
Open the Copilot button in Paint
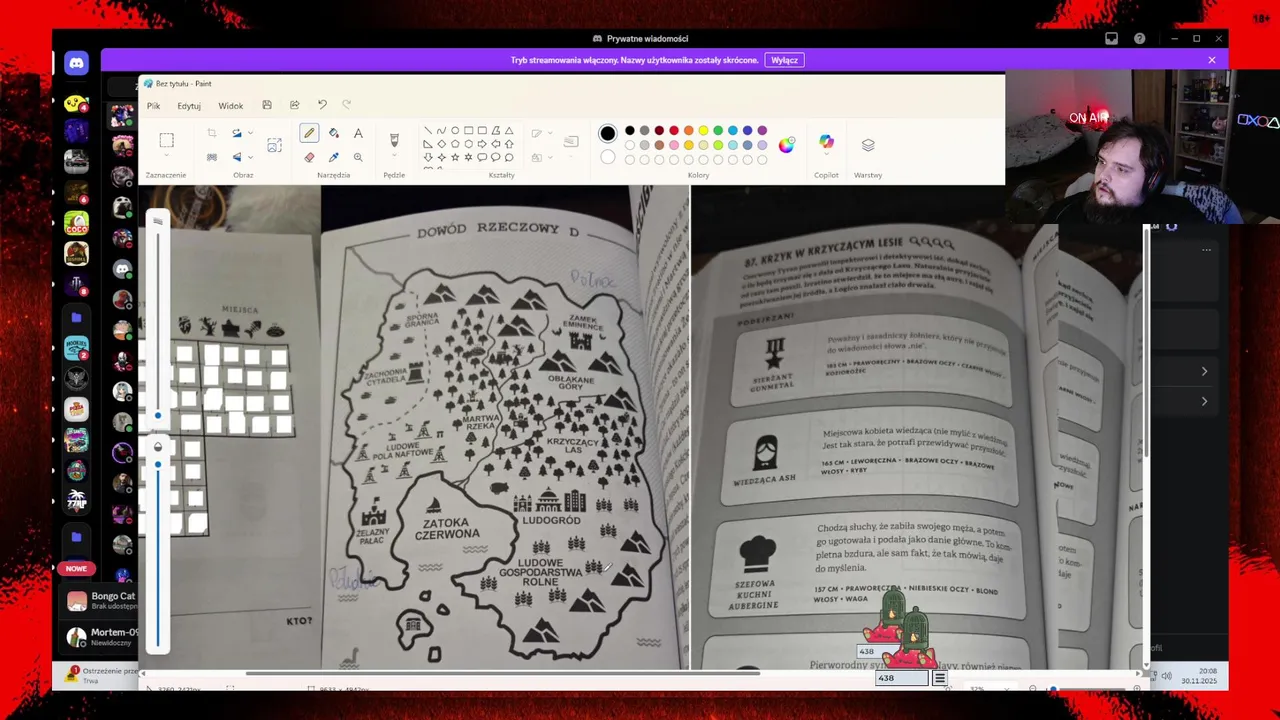(x=826, y=142)
